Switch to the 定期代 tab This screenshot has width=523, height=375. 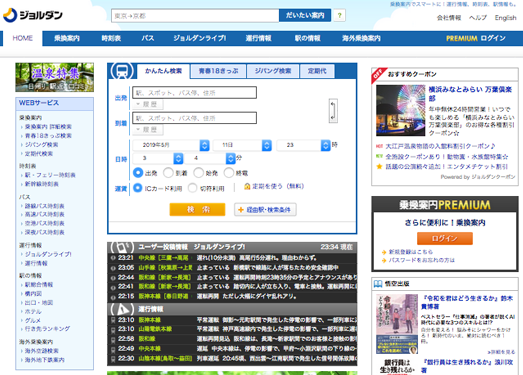[x=317, y=71]
